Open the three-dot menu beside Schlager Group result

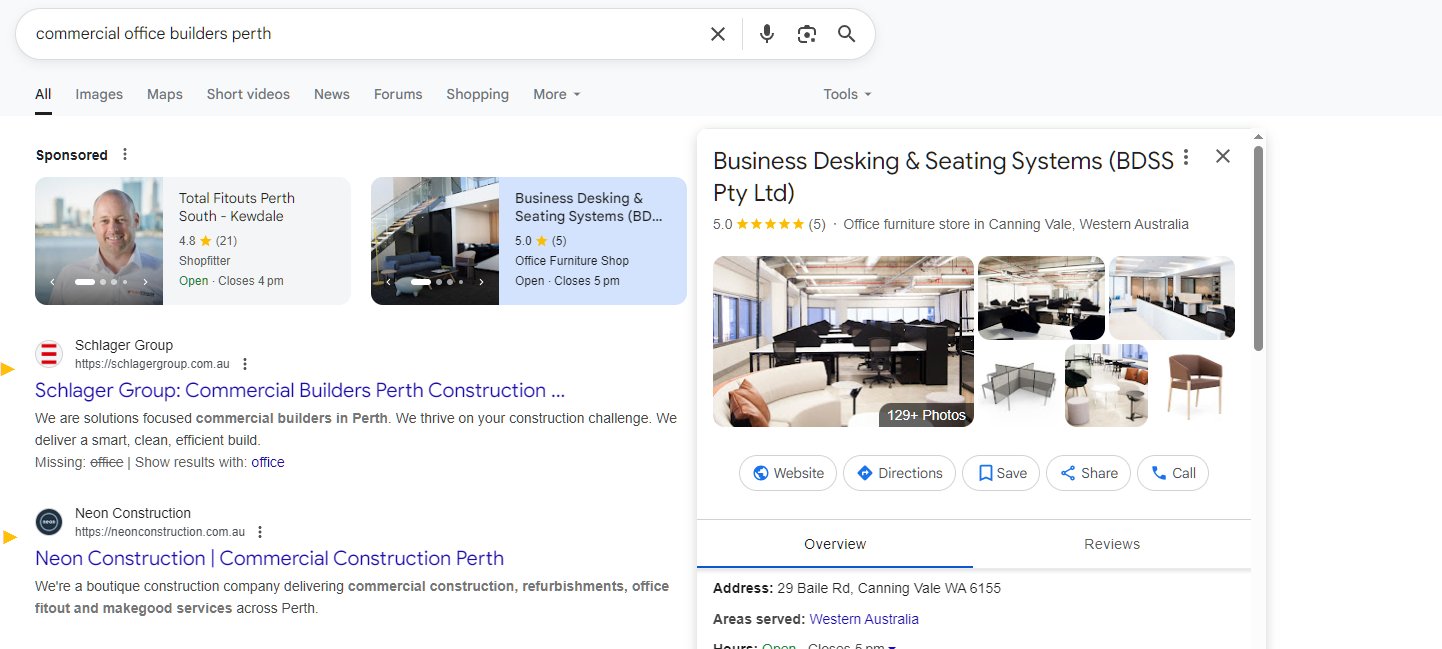coord(245,364)
